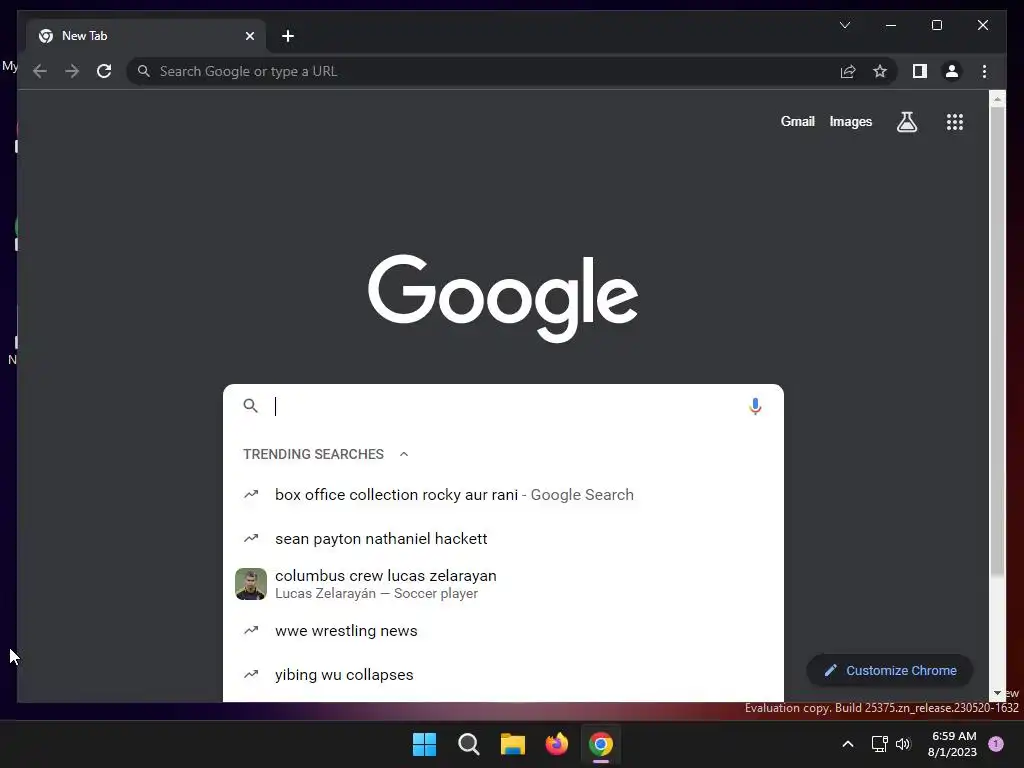Open the Images link

coord(850,121)
